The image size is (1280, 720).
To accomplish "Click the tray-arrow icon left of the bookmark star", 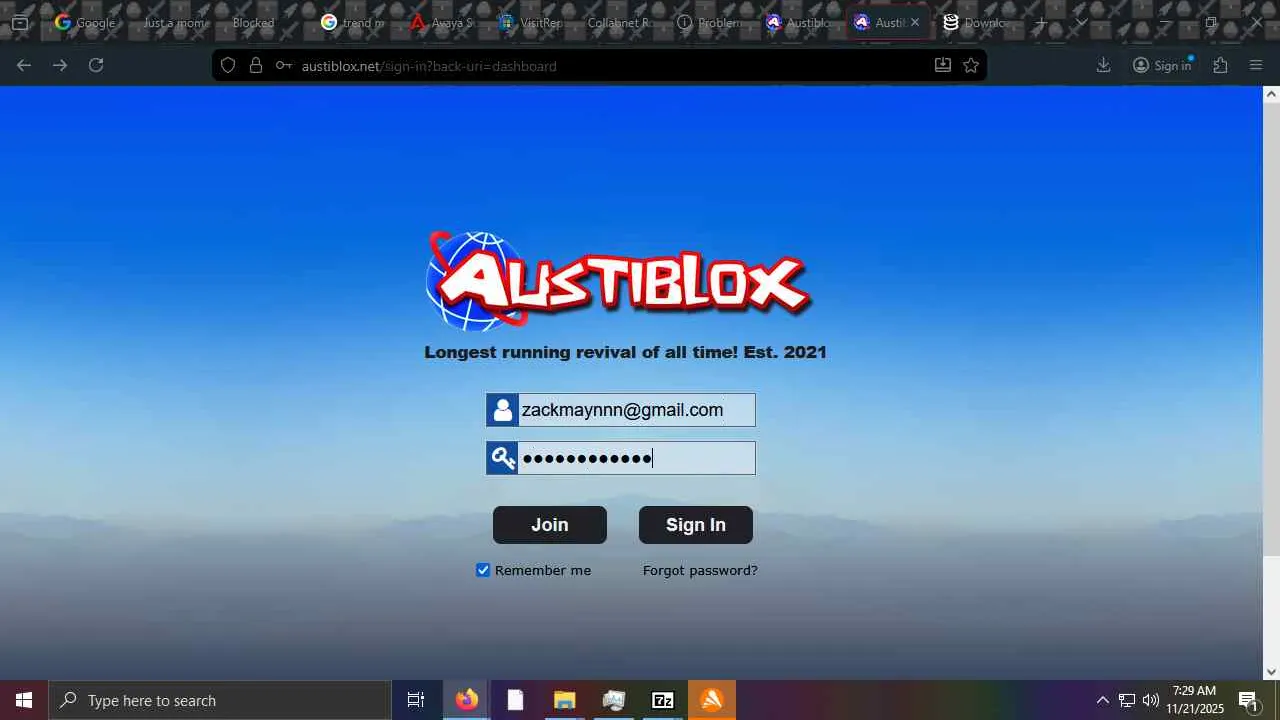I will click(x=942, y=65).
